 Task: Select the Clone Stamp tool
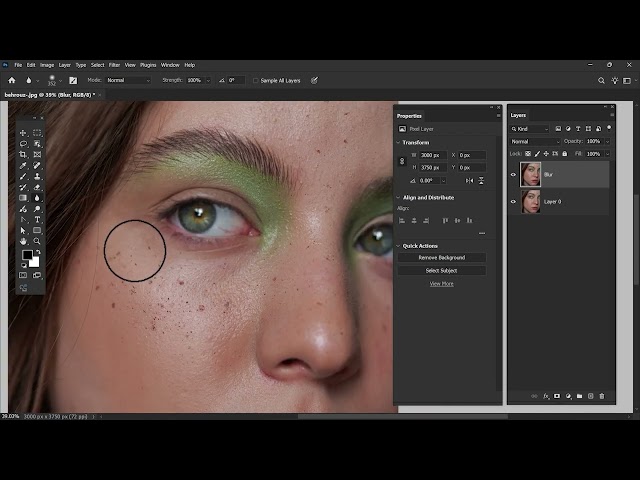(x=37, y=176)
